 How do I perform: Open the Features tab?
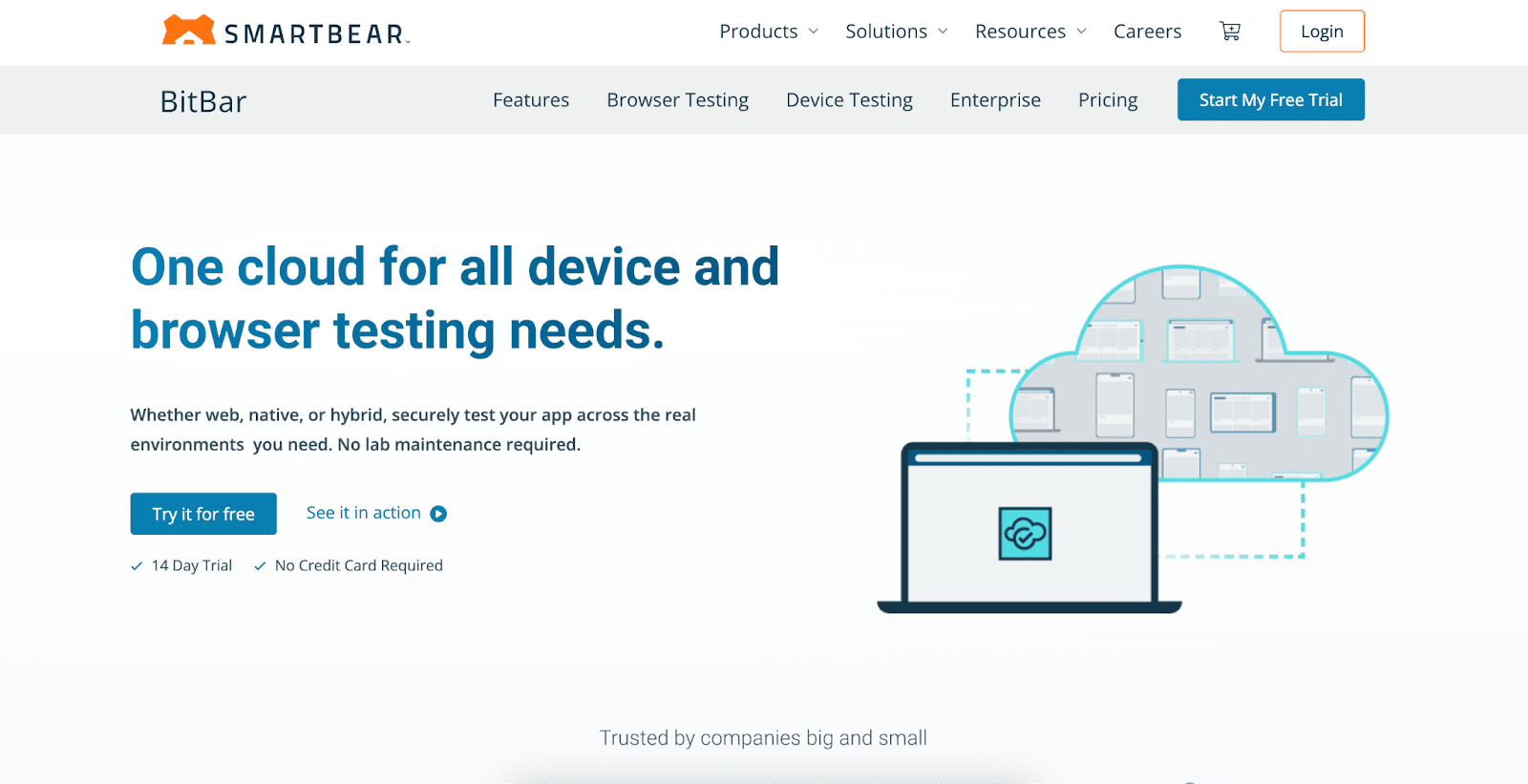point(531,100)
